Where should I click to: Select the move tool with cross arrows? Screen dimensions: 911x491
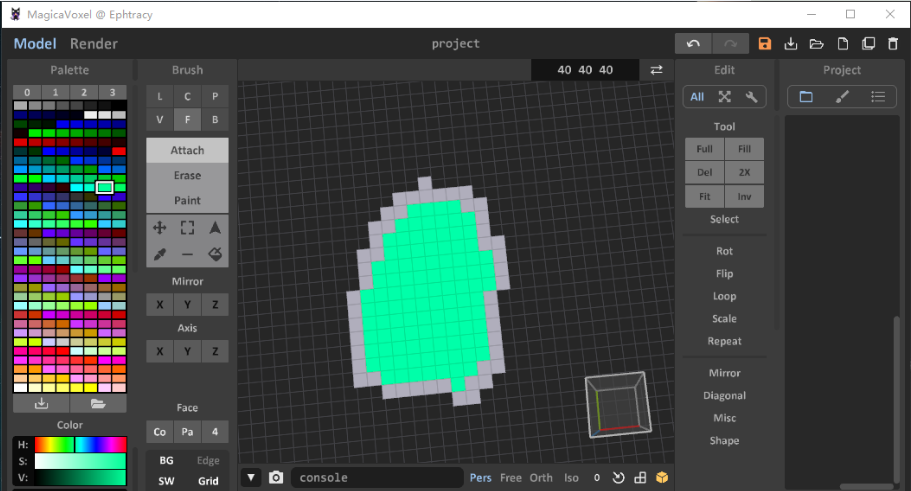(159, 228)
